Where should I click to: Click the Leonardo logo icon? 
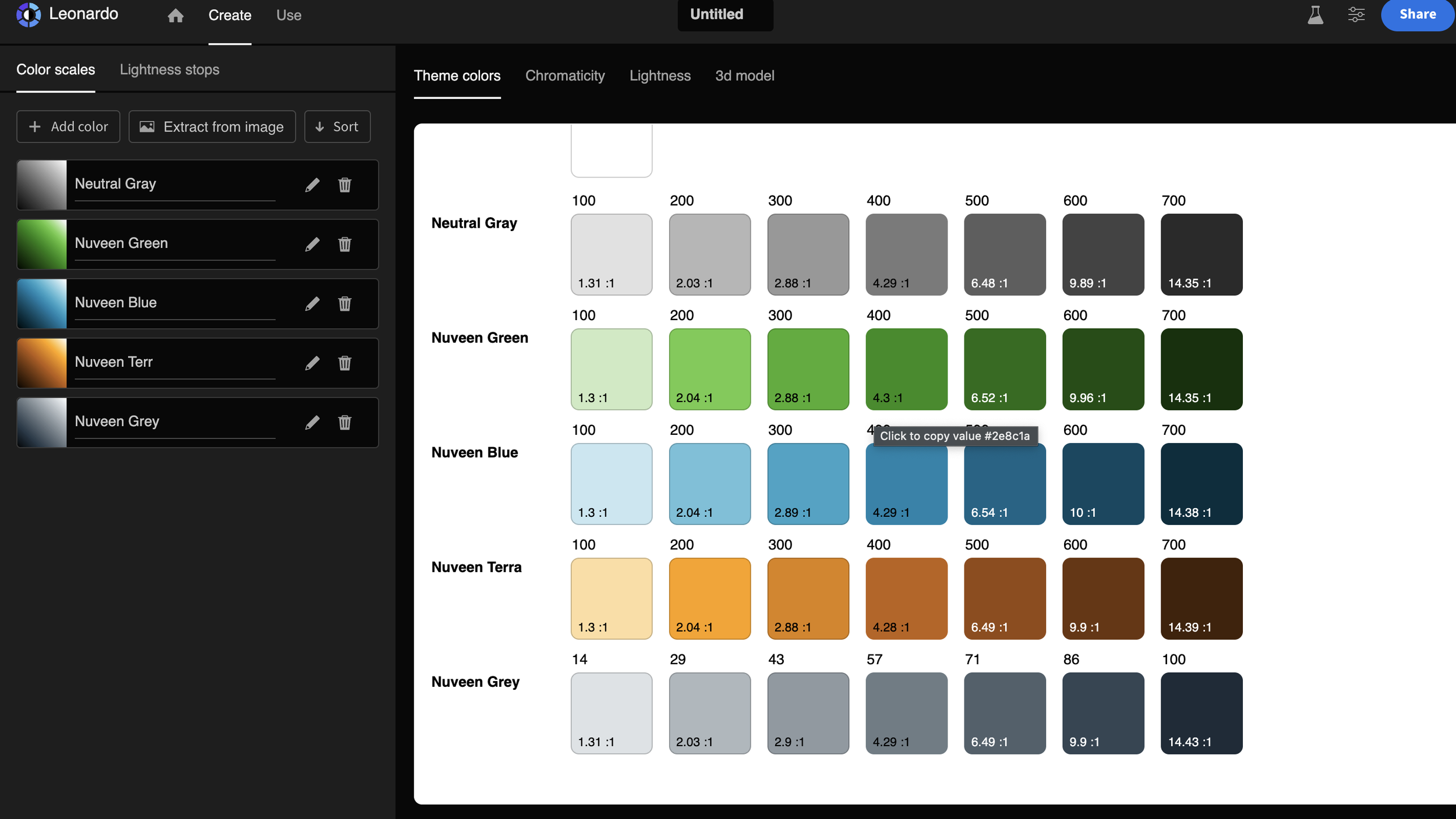pos(29,15)
